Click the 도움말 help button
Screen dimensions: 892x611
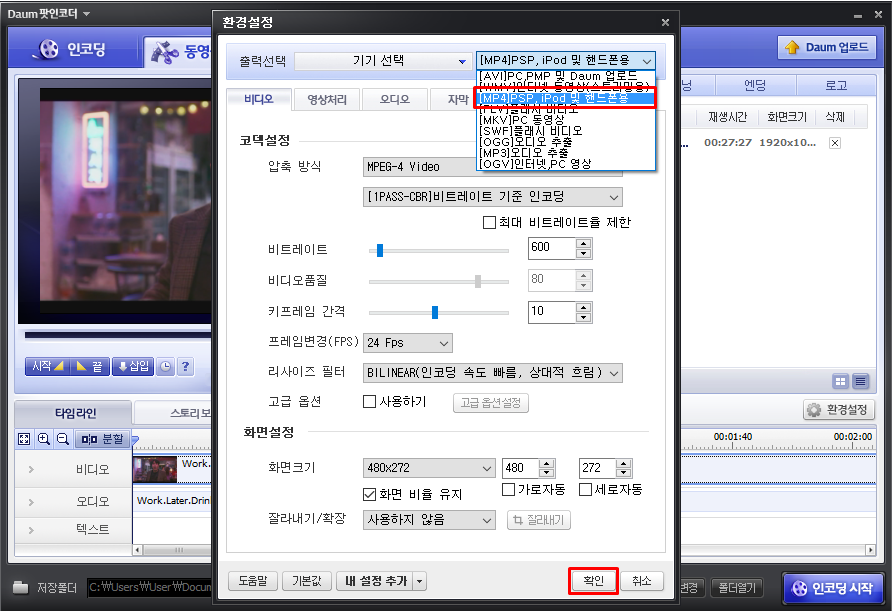[253, 581]
